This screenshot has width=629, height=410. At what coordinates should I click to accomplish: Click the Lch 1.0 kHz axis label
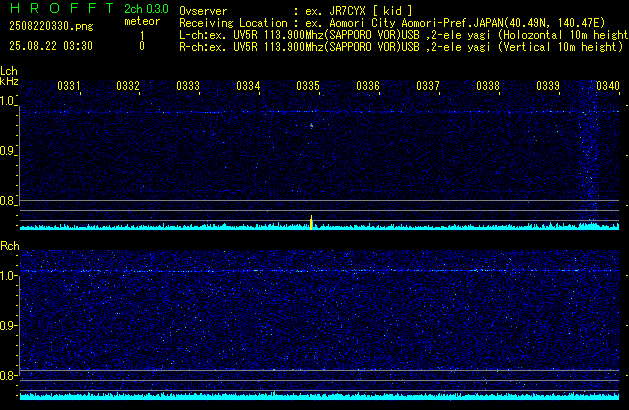[x=8, y=101]
